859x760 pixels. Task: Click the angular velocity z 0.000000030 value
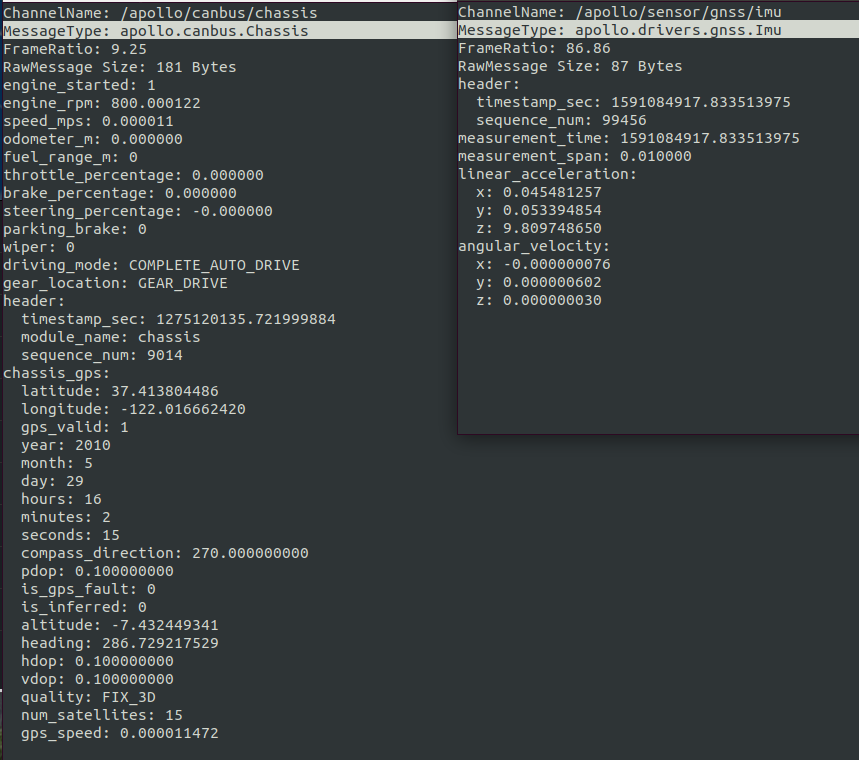coord(552,300)
